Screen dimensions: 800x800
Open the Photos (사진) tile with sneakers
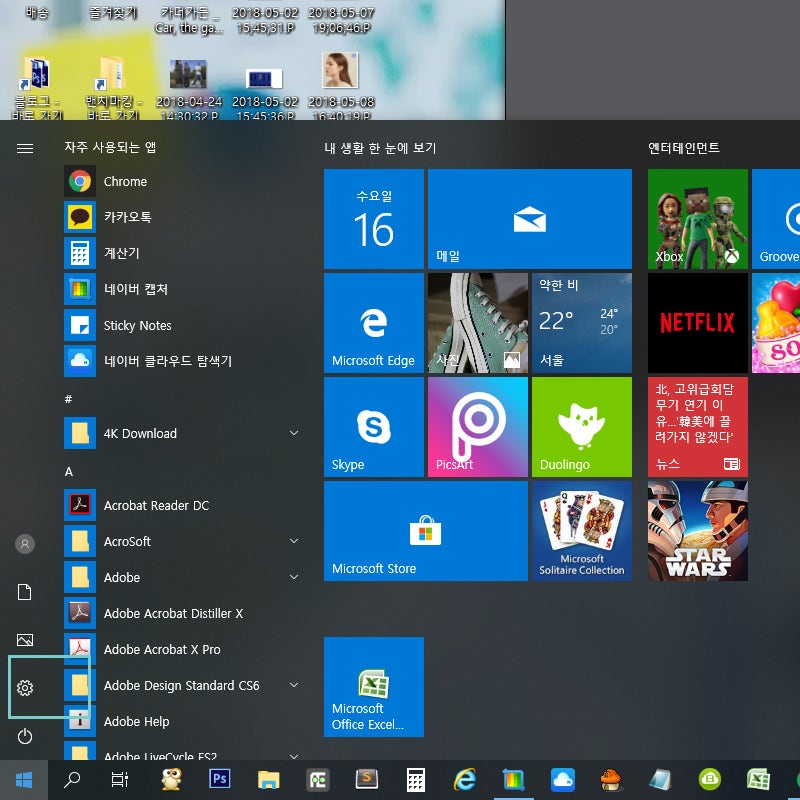coord(478,323)
